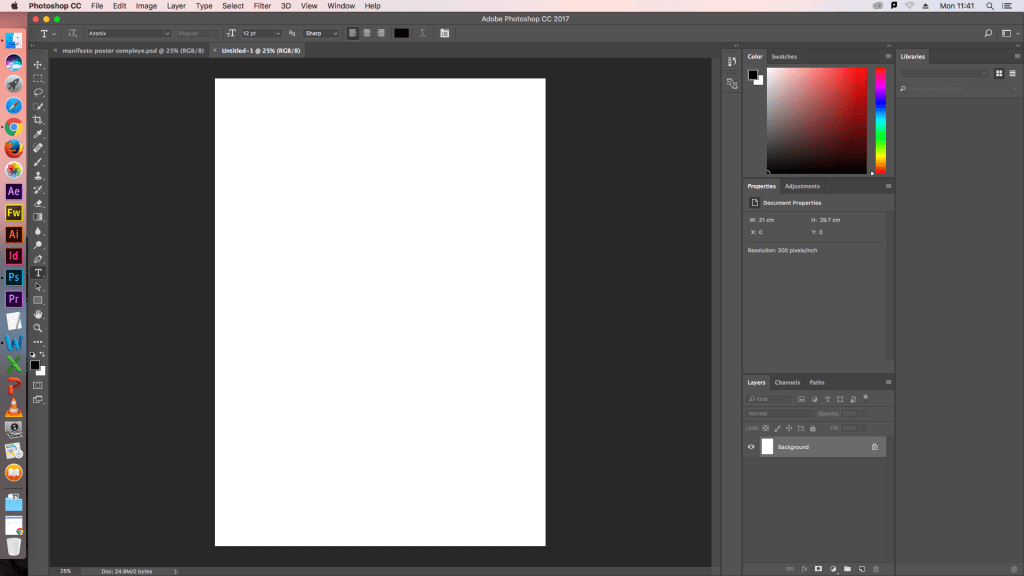This screenshot has height=576, width=1024.
Task: Activate the Hand tool
Action: (x=38, y=314)
